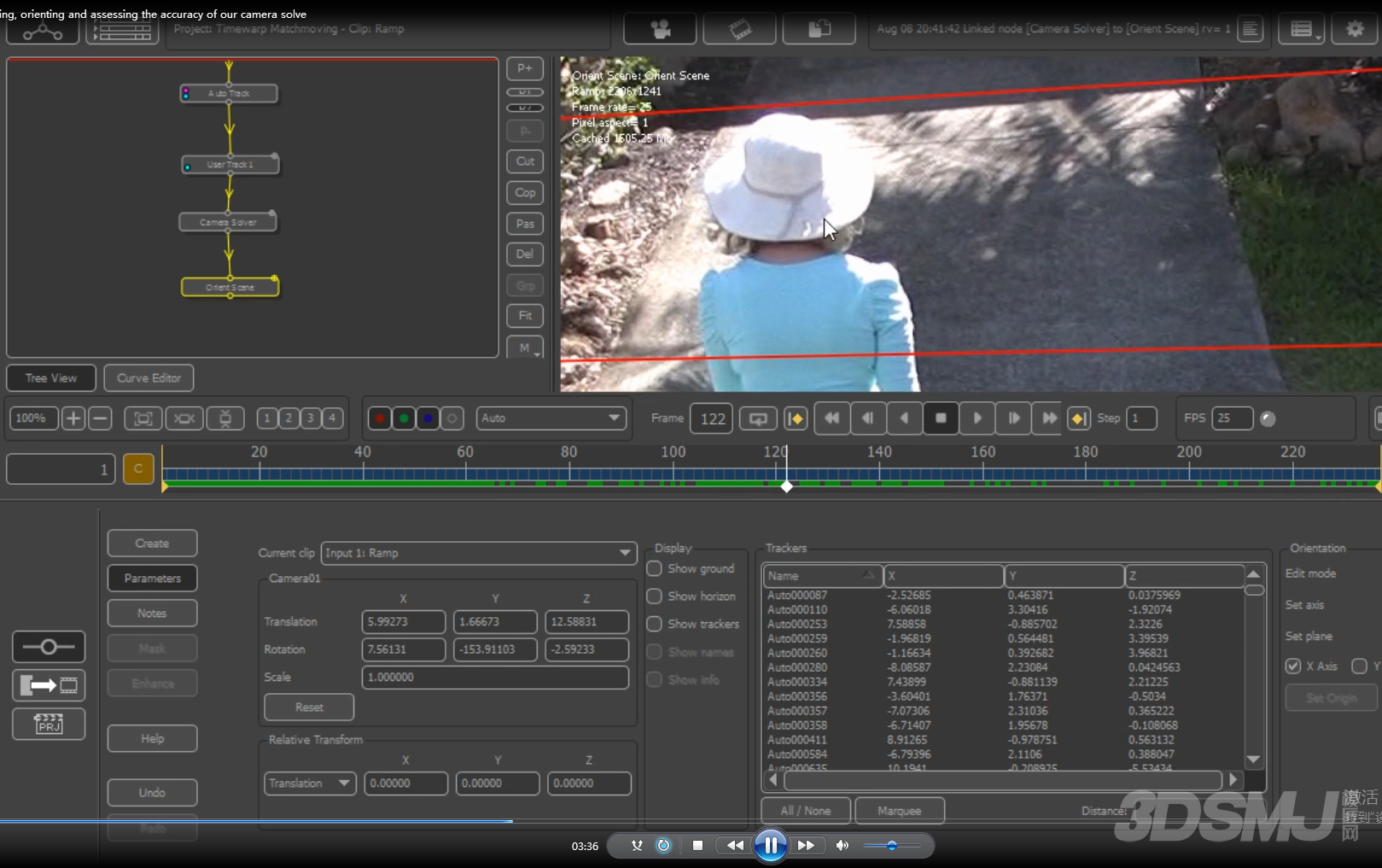Open the Create panel
Screen dimensions: 1382x868
[x=152, y=543]
